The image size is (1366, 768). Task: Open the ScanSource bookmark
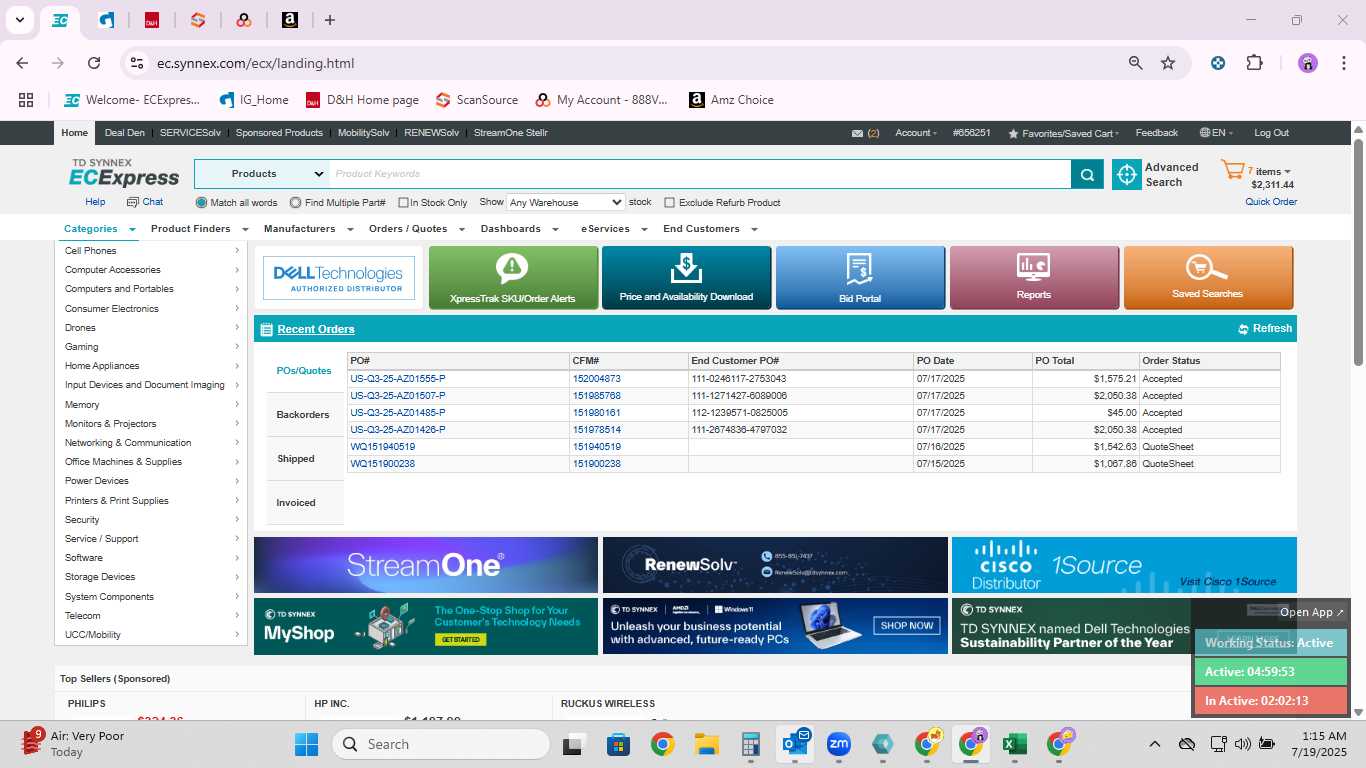click(477, 100)
